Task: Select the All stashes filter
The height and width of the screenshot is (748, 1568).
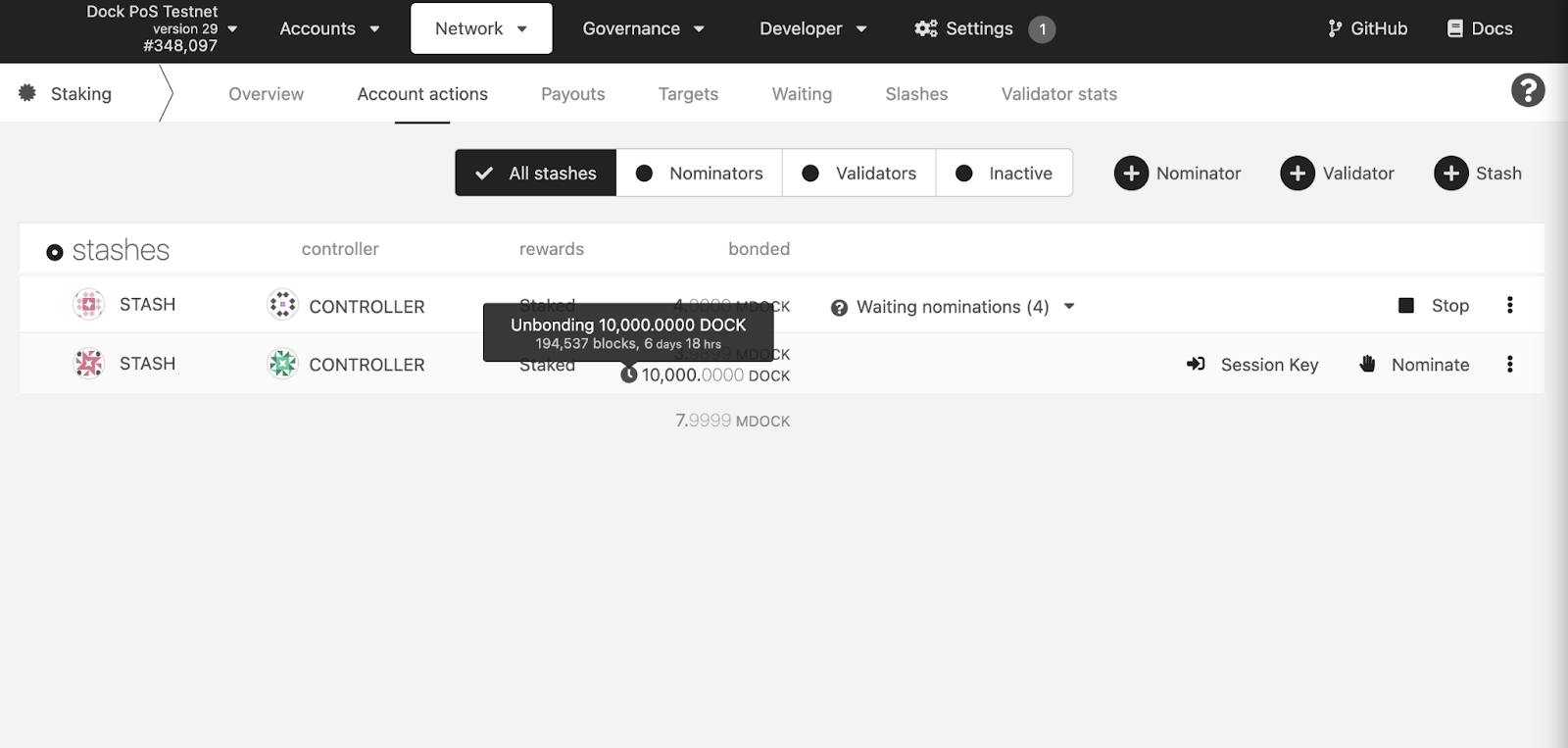Action: [536, 173]
